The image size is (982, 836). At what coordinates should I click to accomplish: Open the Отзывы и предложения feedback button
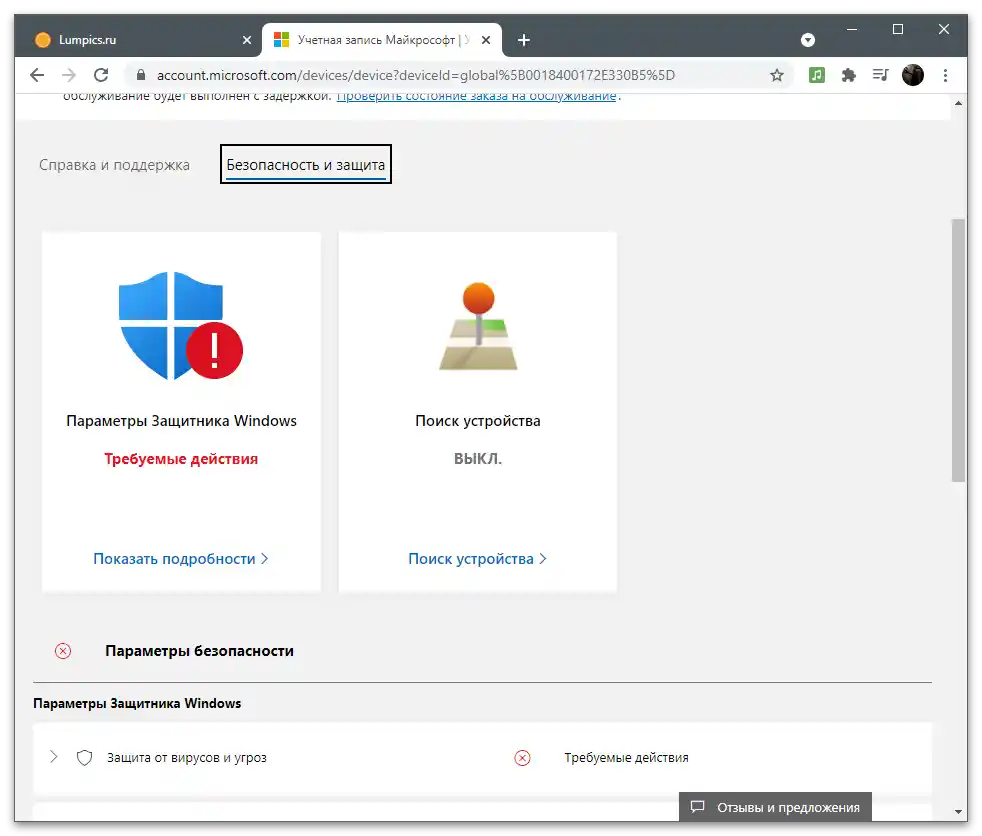775,807
